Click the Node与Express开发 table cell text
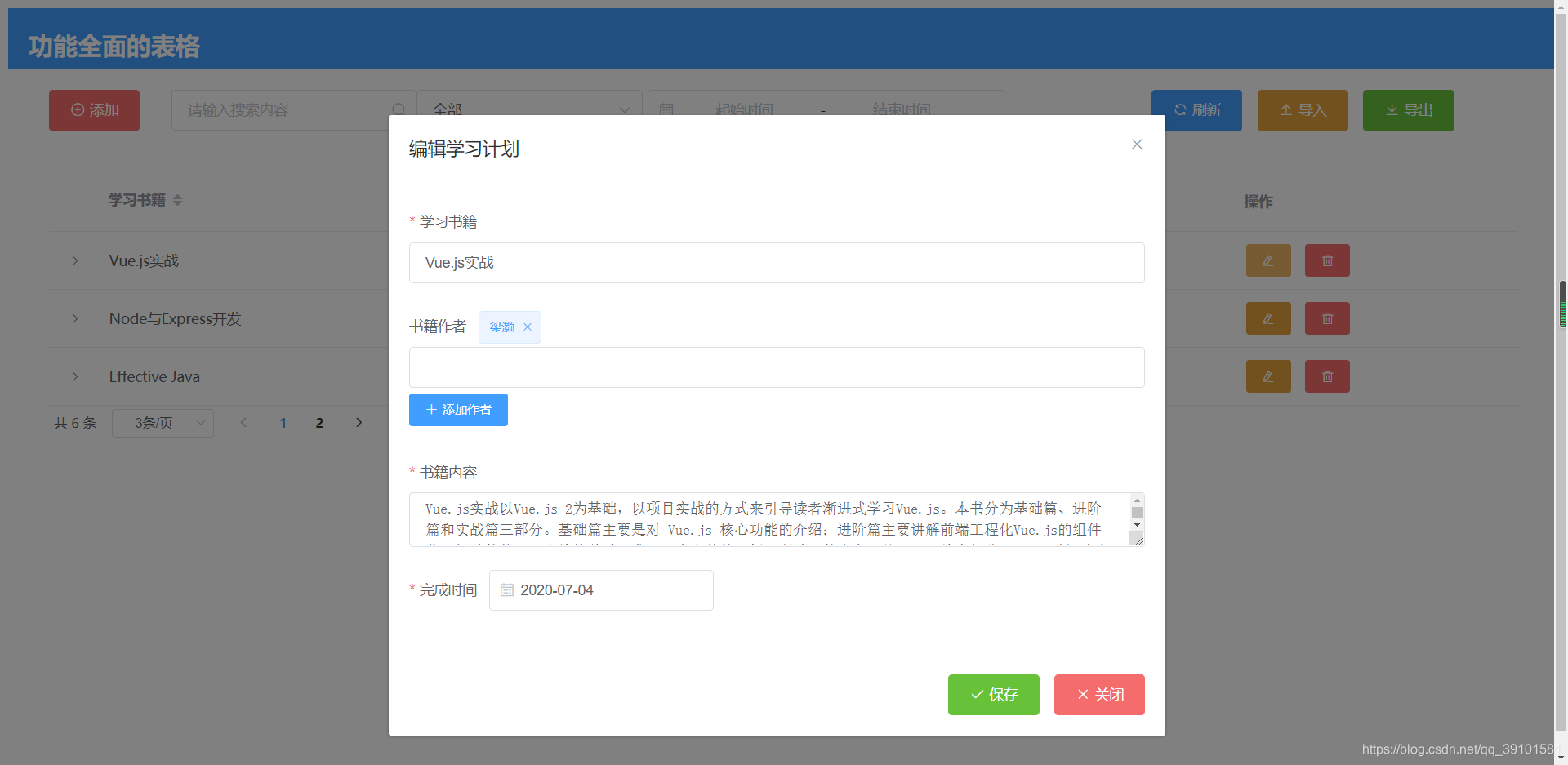The image size is (1568, 765). [x=176, y=319]
